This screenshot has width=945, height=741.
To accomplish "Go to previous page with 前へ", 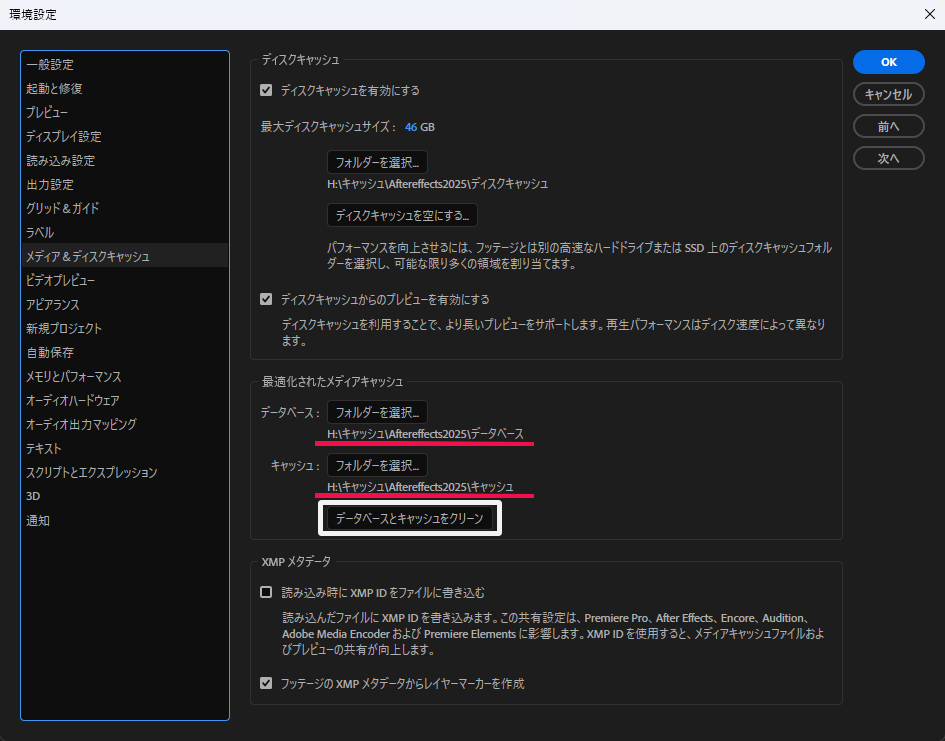I will point(888,126).
